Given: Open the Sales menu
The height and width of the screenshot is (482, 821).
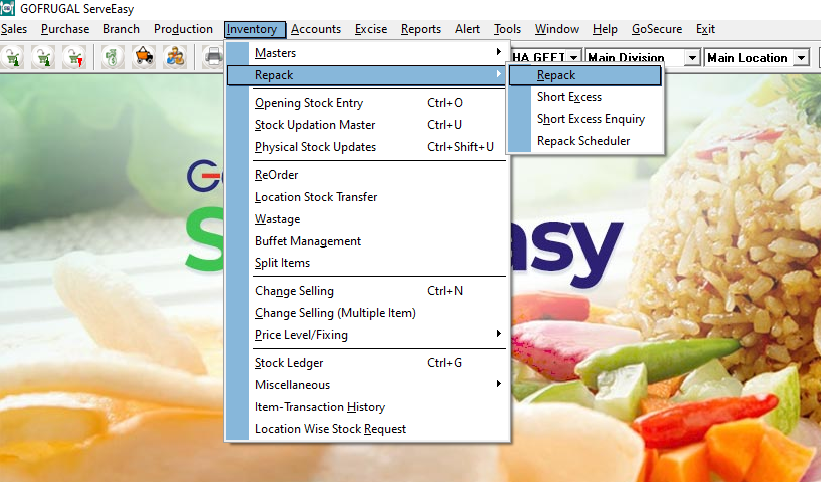Looking at the screenshot, I should (x=14, y=29).
